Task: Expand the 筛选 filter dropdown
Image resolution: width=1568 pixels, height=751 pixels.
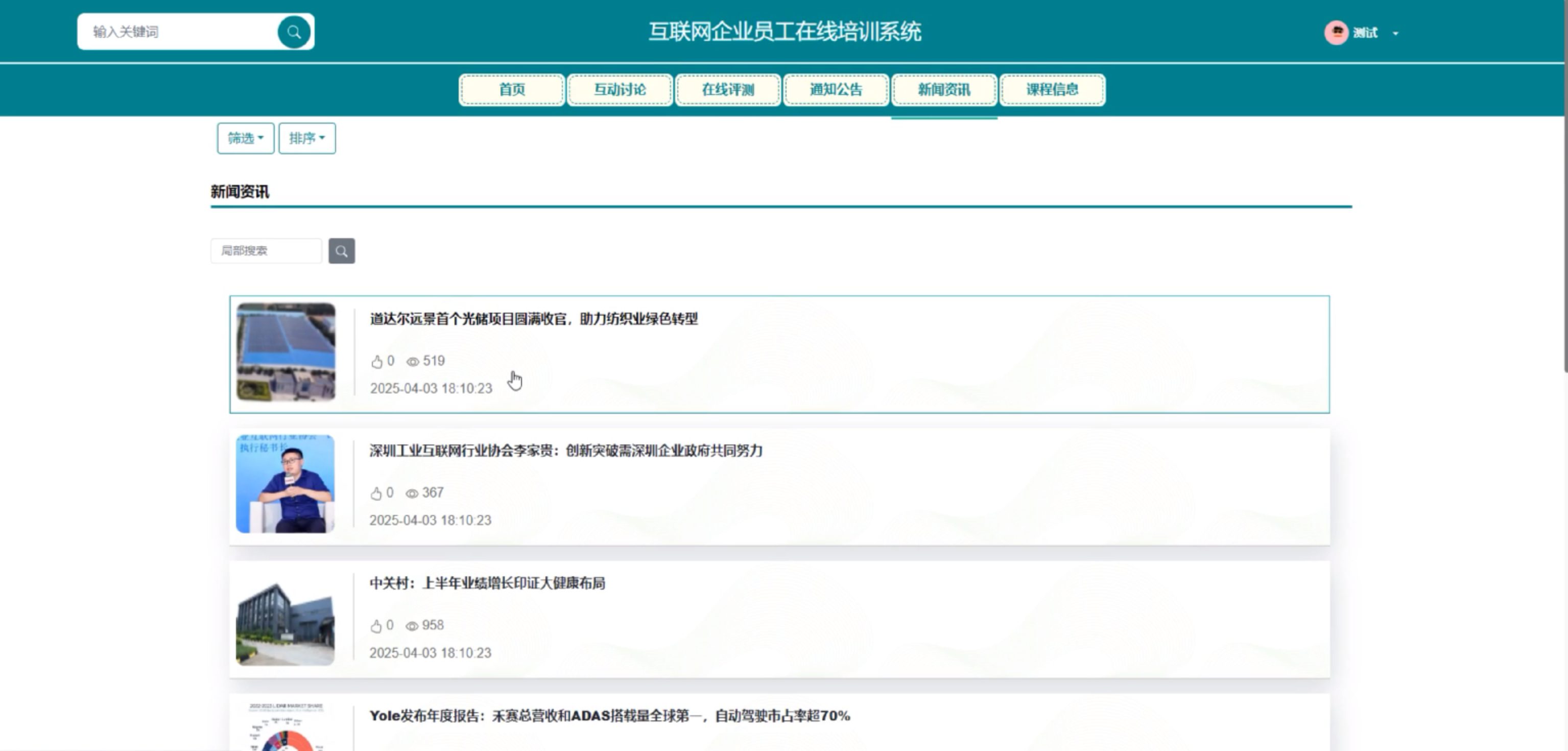Action: [245, 138]
